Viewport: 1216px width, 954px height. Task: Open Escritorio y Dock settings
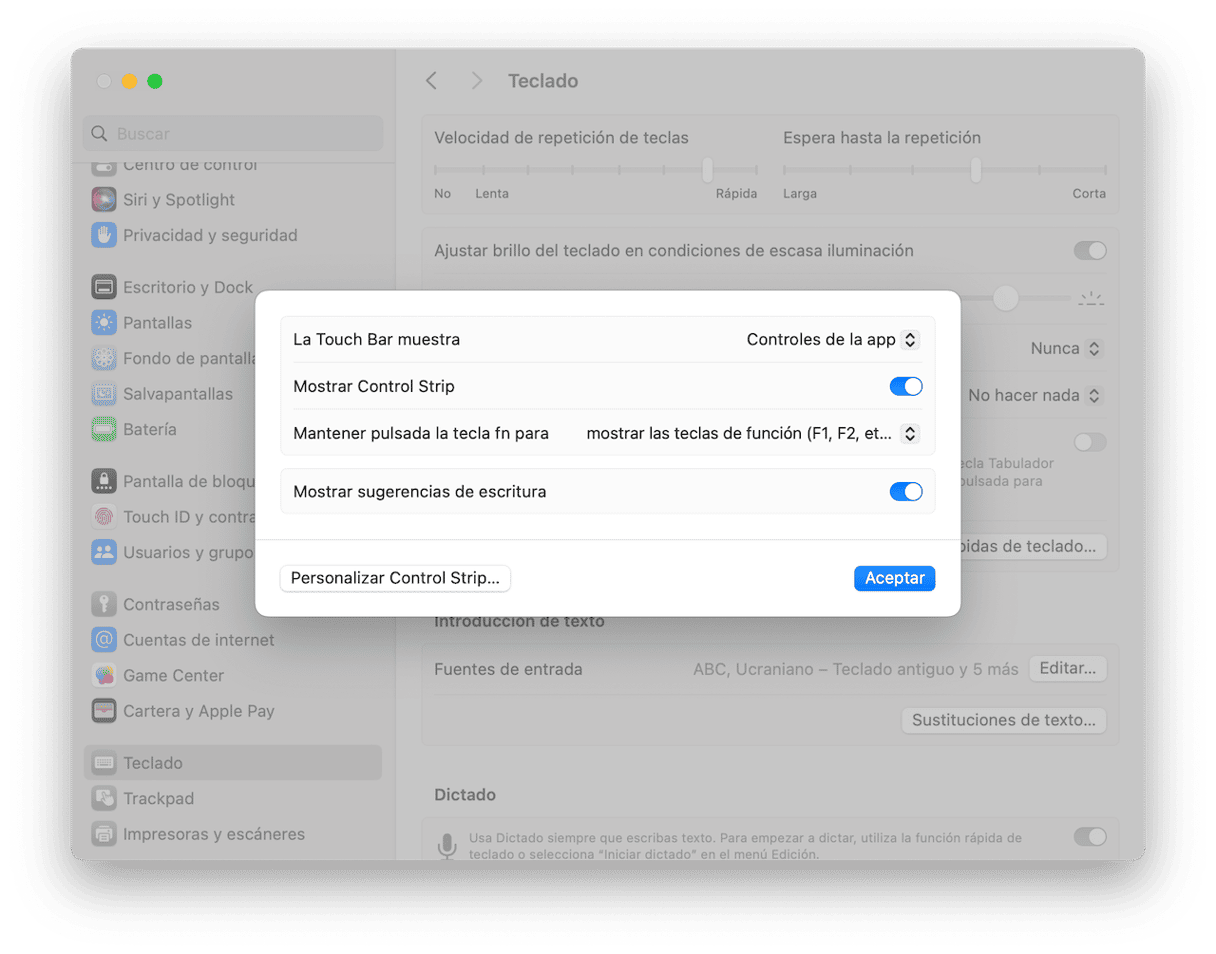click(233, 288)
